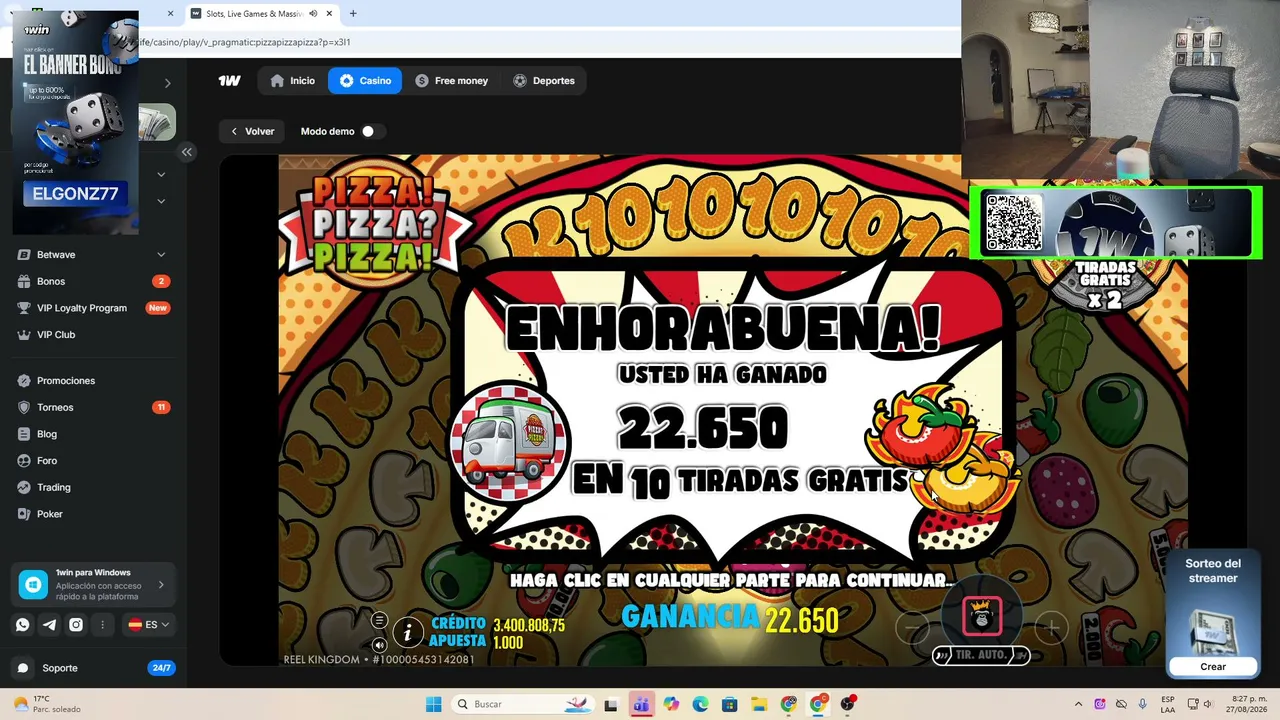Open Task View on the taskbar
This screenshot has width=1280, height=720.
coord(611,704)
